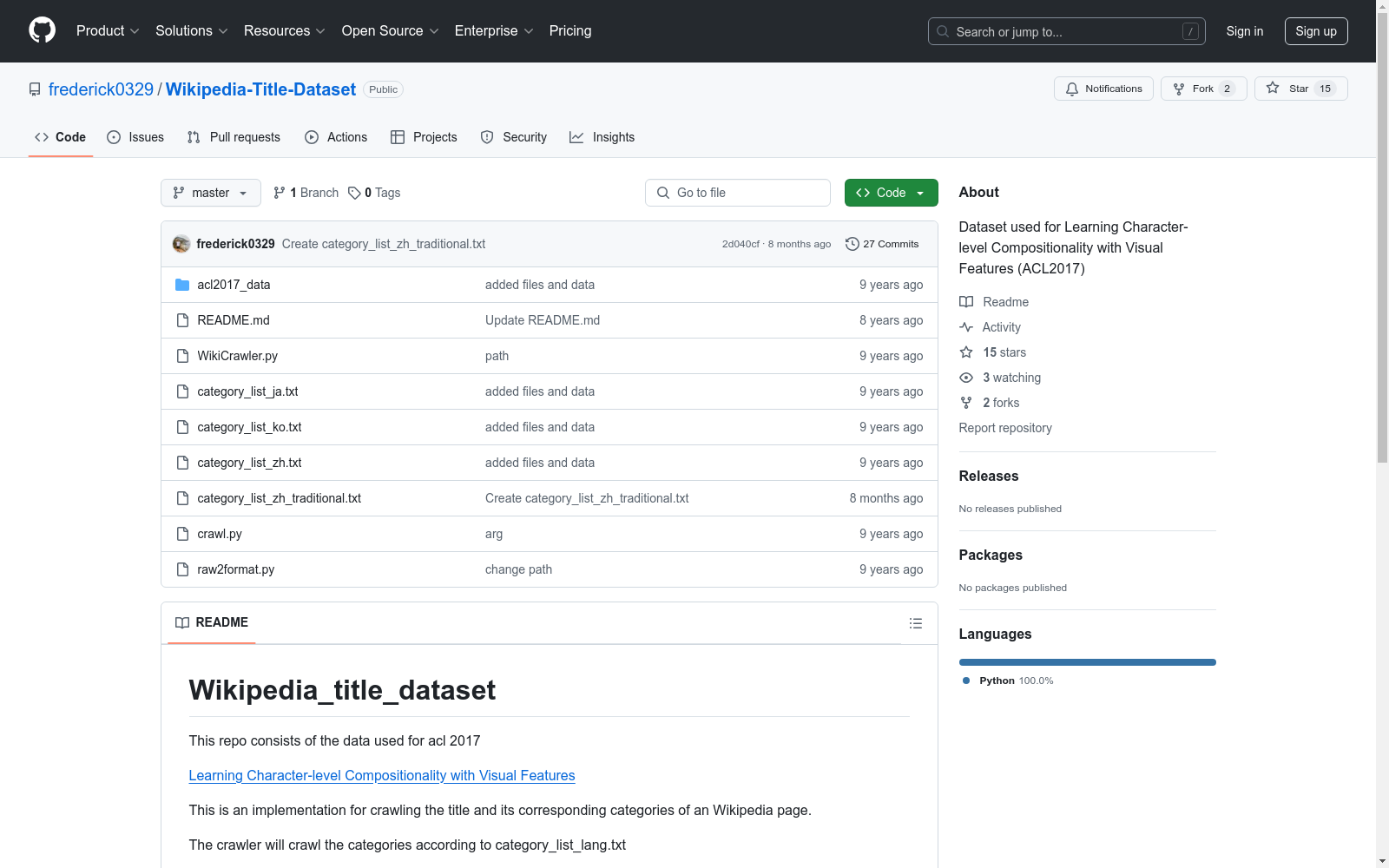Click frederick0329's avatar image
The image size is (1389, 868).
(181, 244)
